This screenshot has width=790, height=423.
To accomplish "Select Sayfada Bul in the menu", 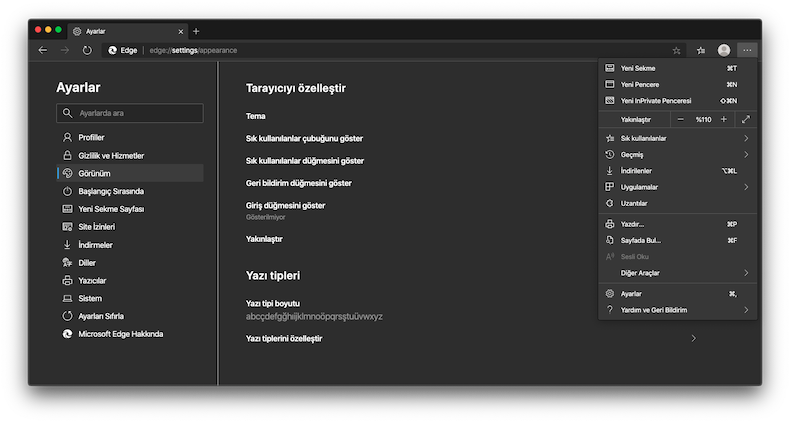I will point(678,240).
